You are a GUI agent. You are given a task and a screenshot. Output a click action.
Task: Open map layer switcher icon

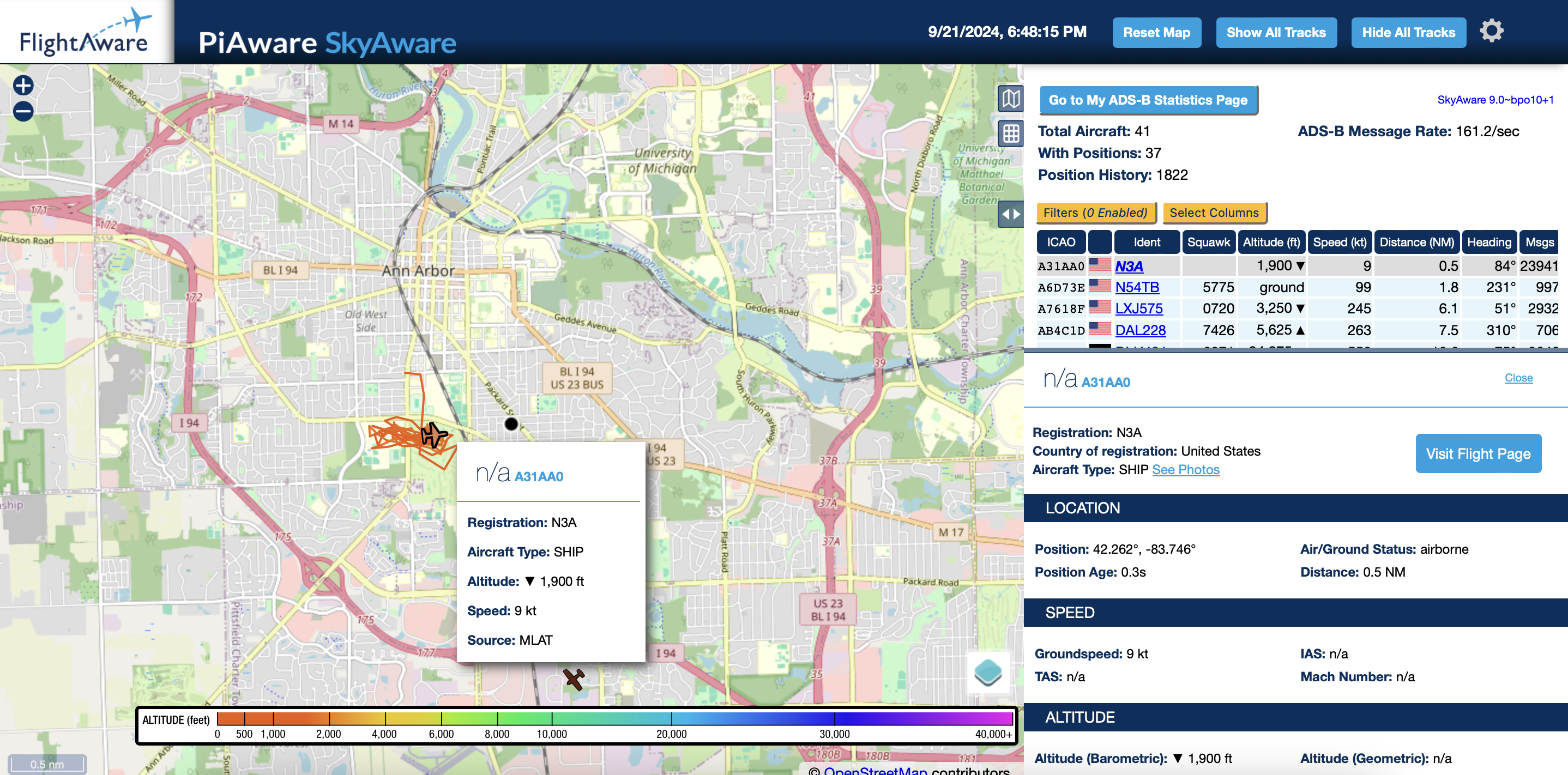(987, 673)
